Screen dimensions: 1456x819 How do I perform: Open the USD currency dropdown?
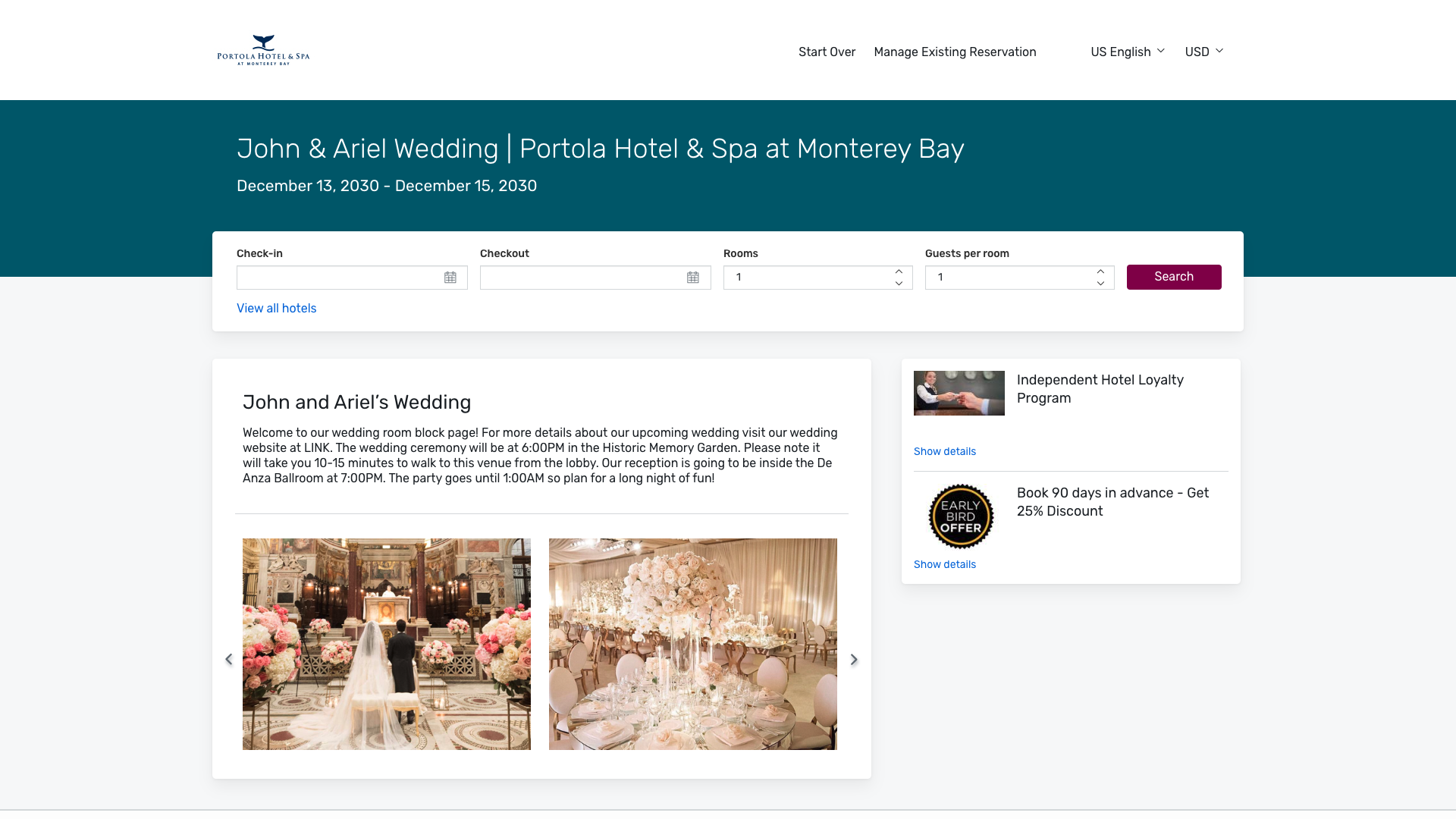(1203, 52)
